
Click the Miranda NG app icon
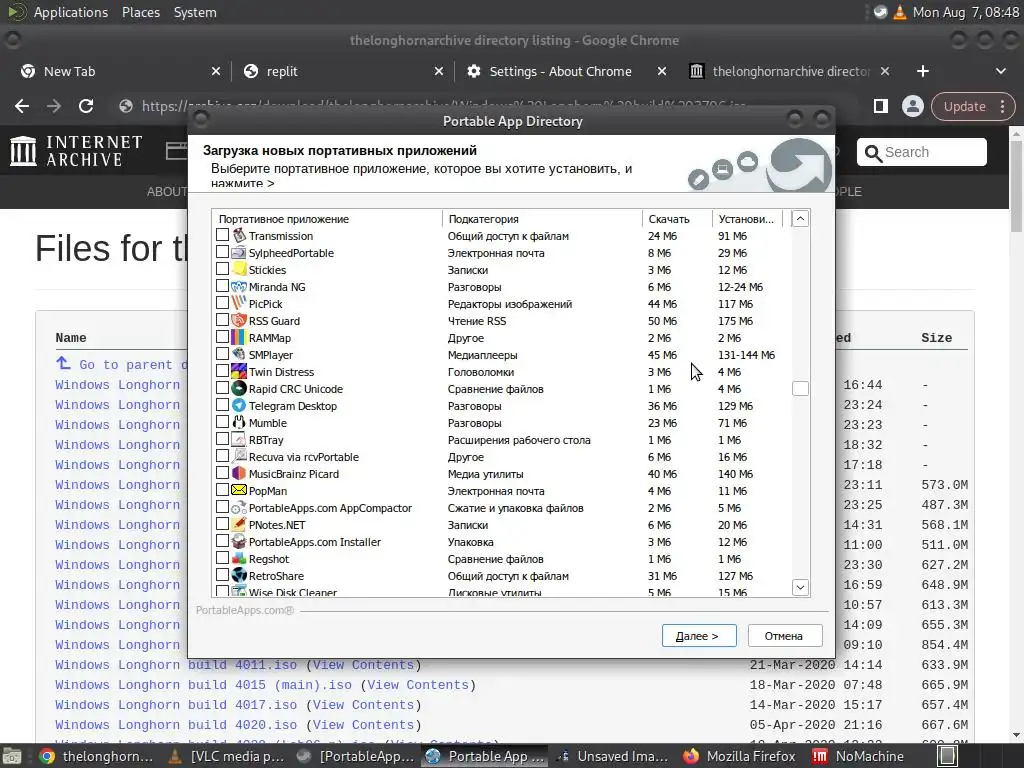click(239, 287)
